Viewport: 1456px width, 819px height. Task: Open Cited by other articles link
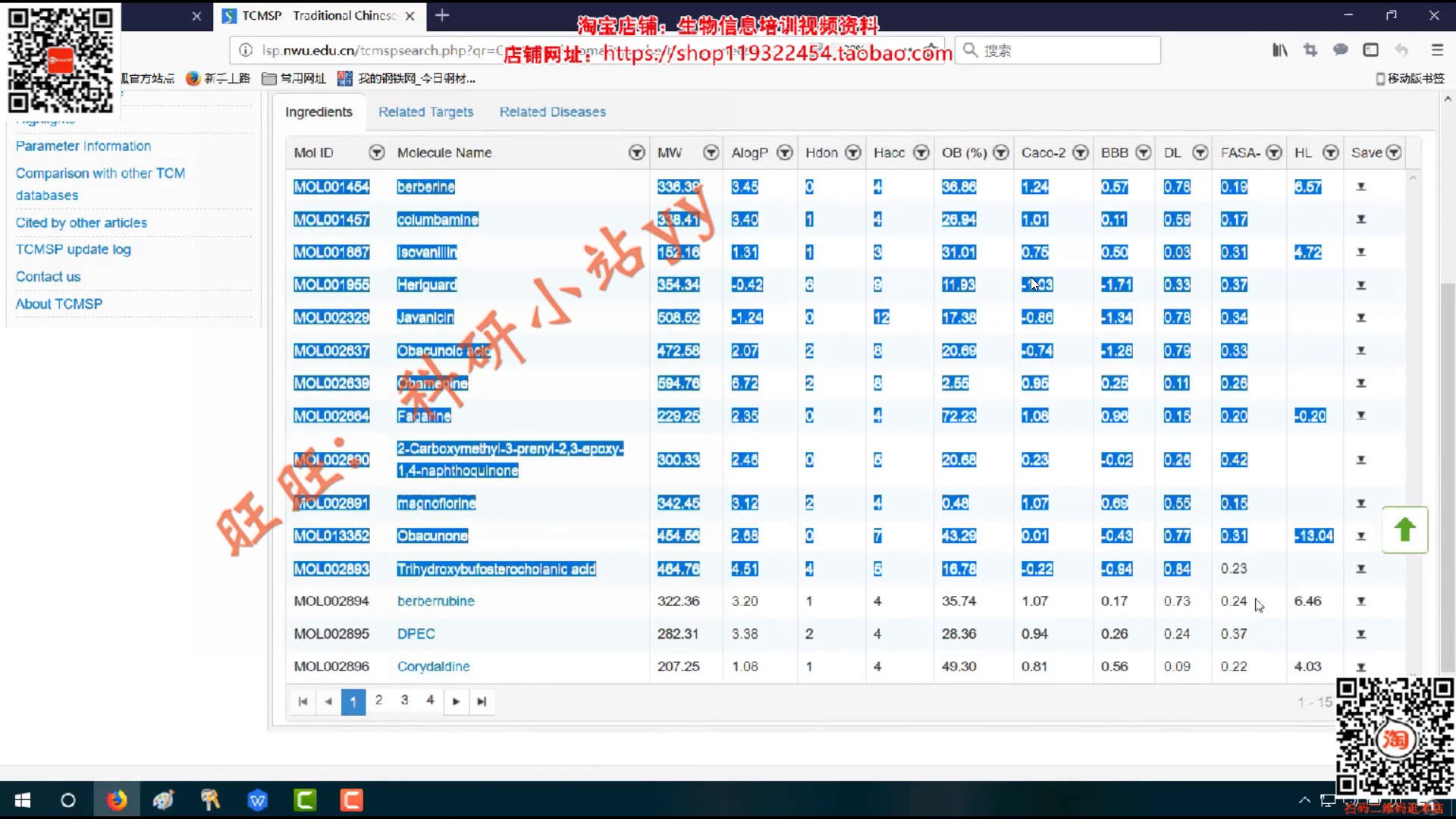coord(81,222)
